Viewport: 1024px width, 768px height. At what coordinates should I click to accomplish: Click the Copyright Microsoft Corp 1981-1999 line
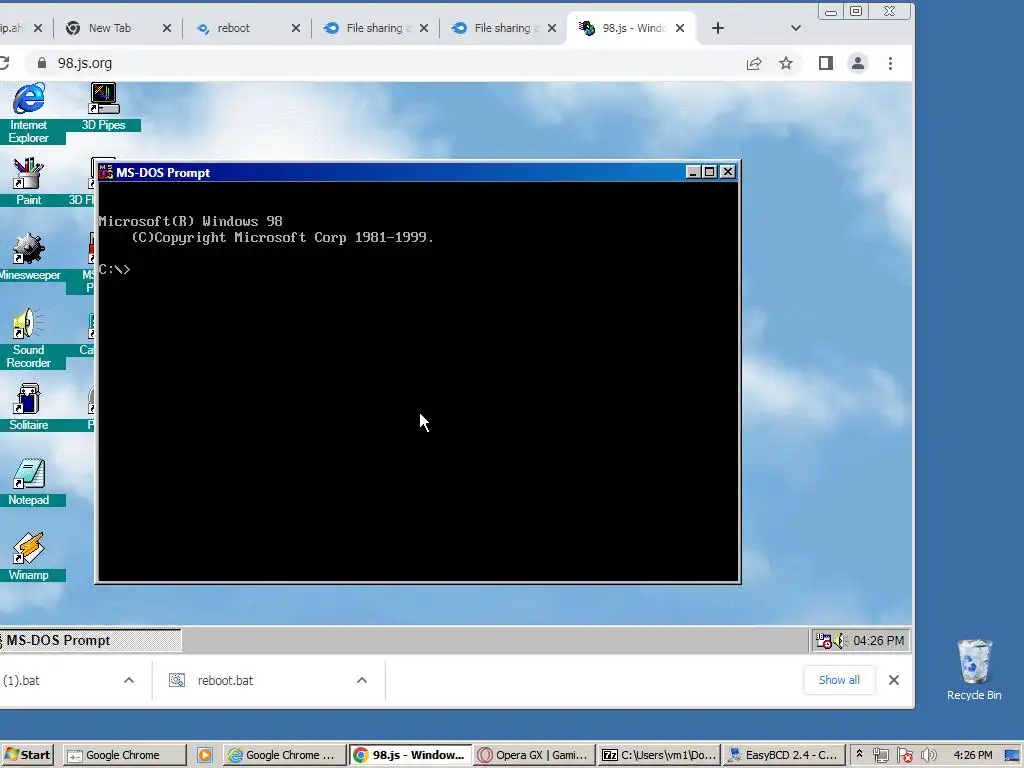coord(283,237)
